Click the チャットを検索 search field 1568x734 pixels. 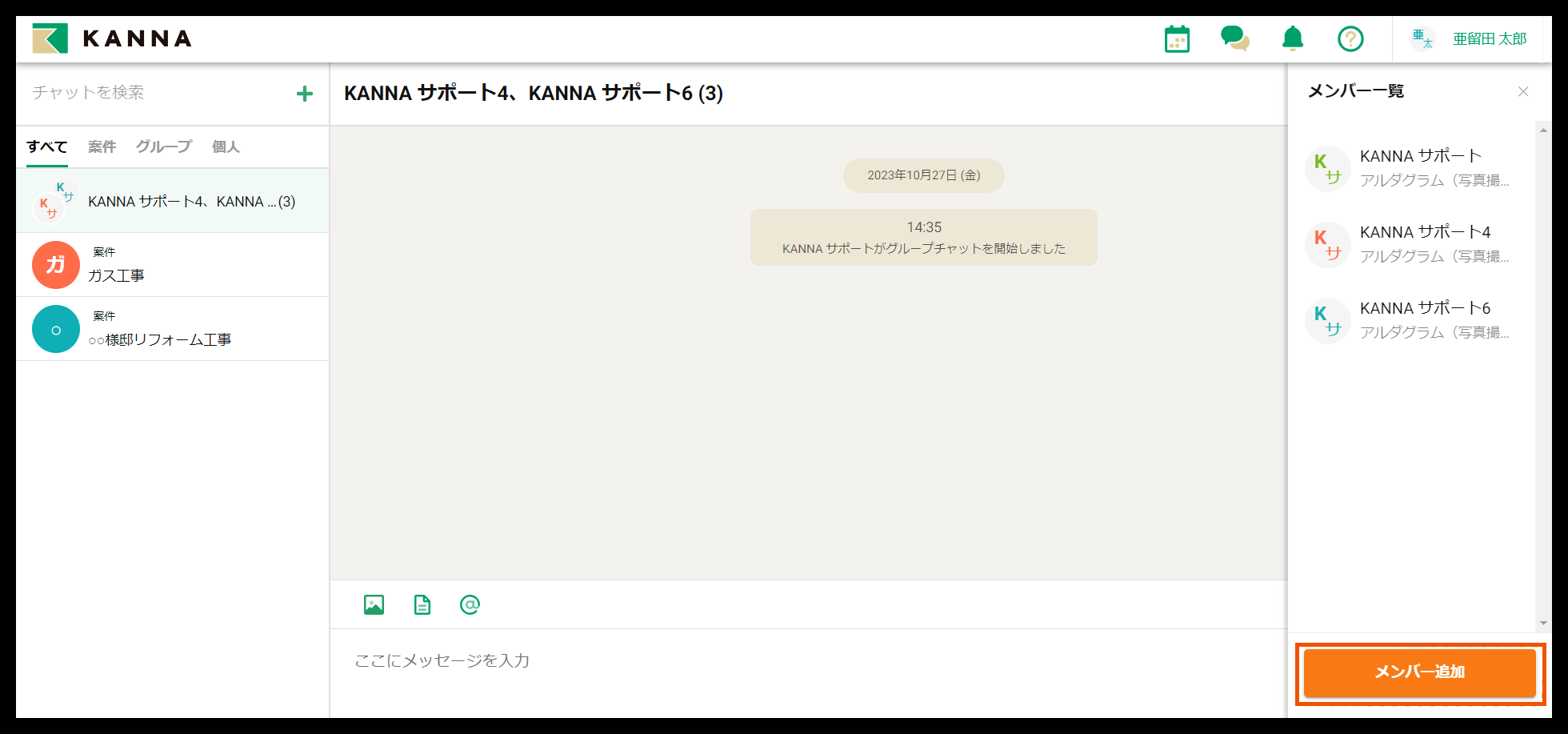click(x=156, y=93)
